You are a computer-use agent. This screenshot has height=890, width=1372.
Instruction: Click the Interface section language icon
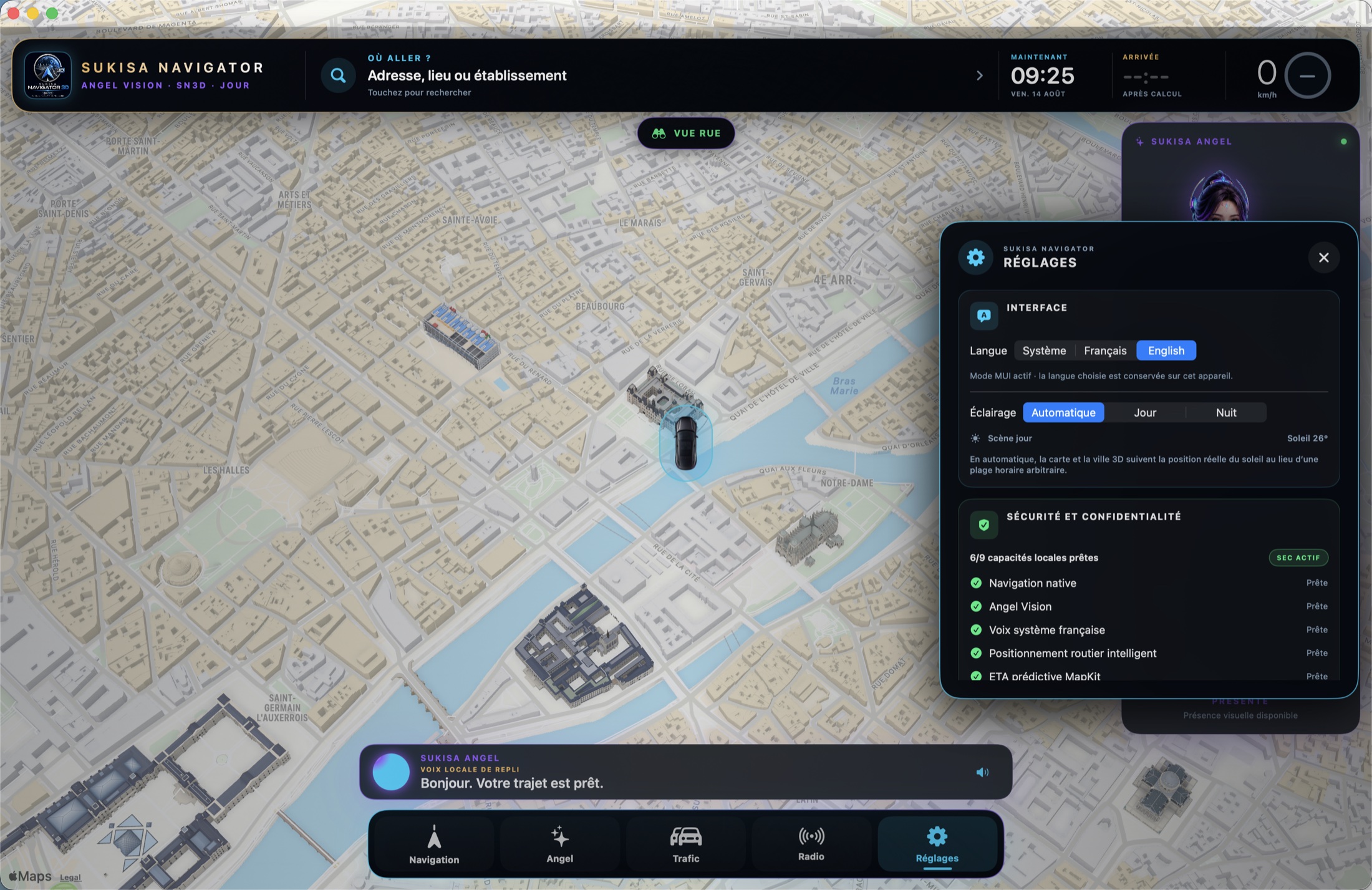tap(983, 316)
